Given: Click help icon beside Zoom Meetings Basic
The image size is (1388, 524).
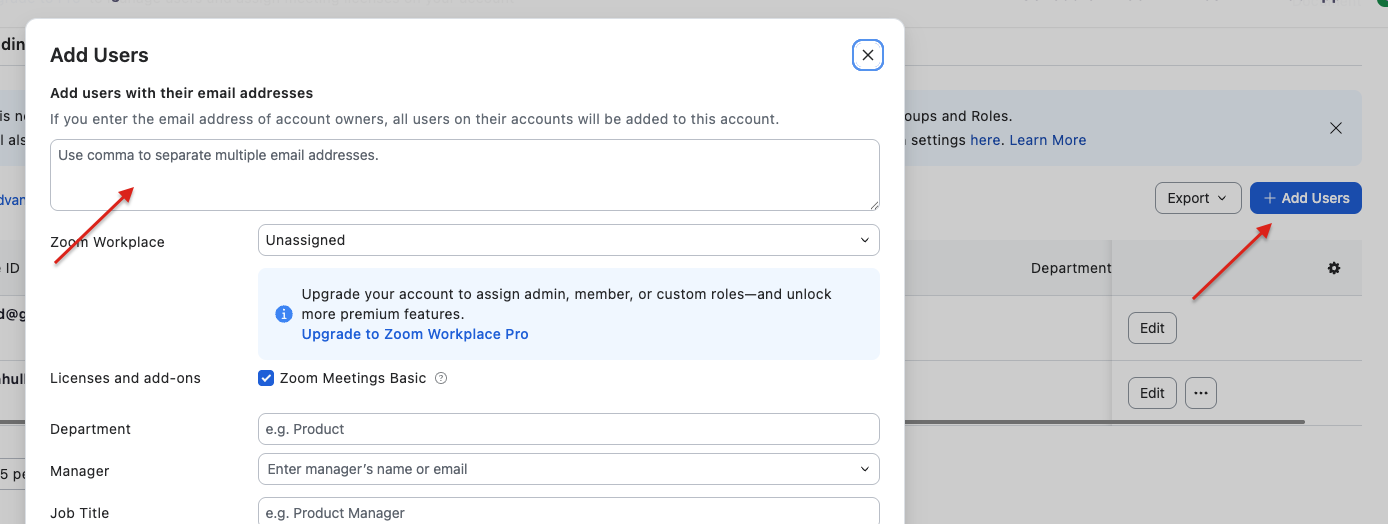Looking at the screenshot, I should click(441, 379).
